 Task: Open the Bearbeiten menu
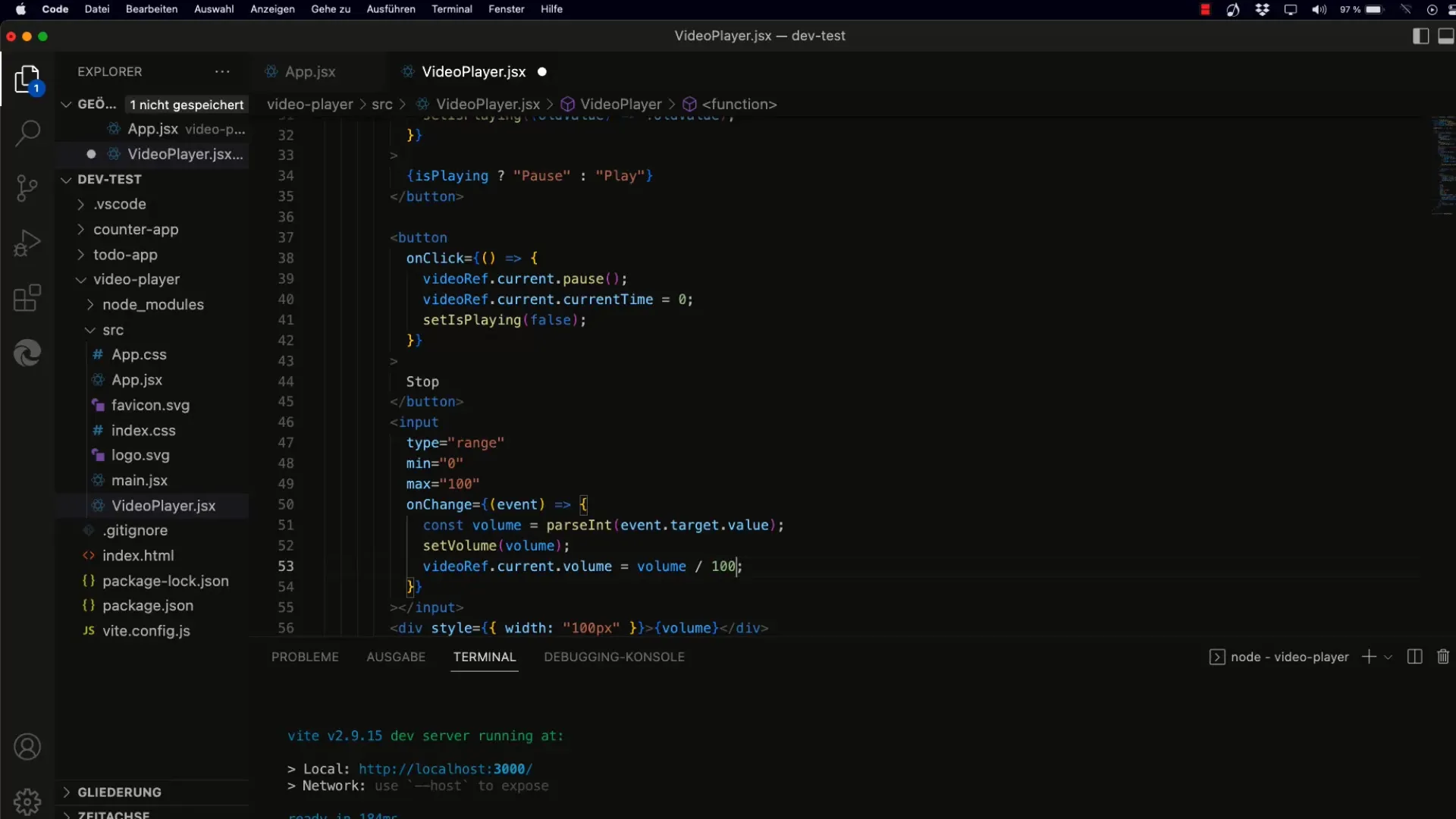coord(152,9)
